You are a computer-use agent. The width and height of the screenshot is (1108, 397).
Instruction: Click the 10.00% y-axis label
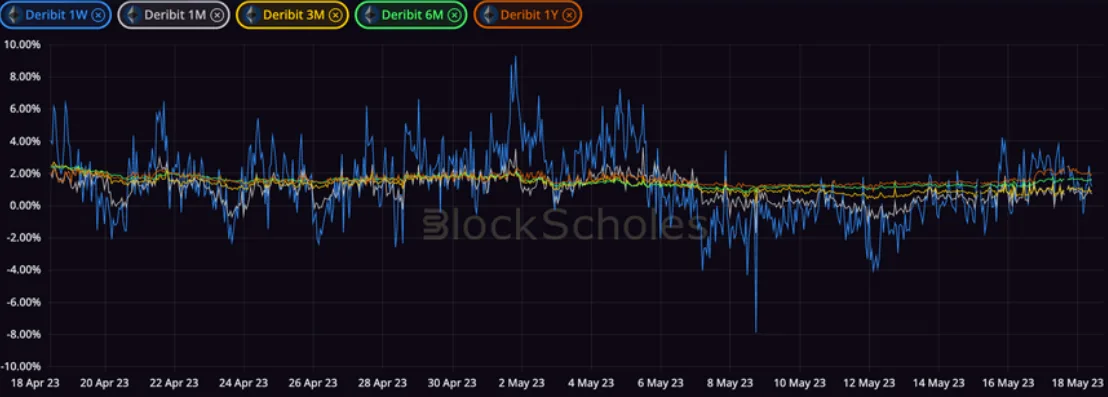(x=22, y=45)
